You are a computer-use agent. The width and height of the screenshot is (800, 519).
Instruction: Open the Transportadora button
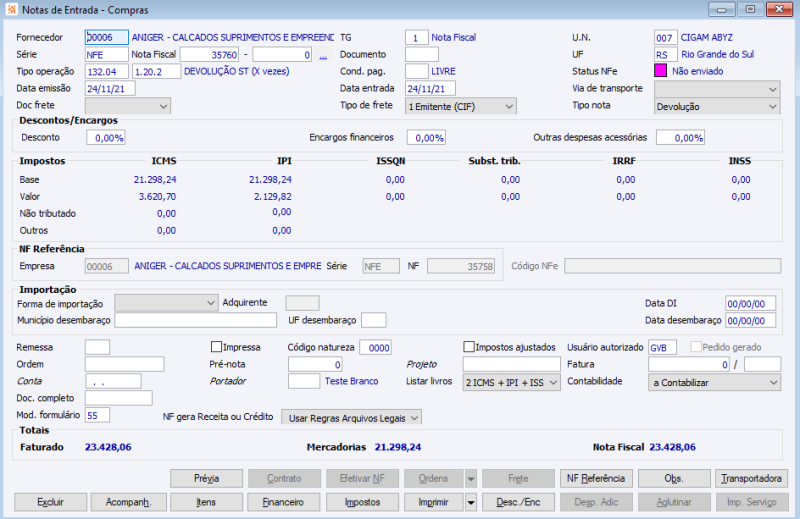click(752, 479)
